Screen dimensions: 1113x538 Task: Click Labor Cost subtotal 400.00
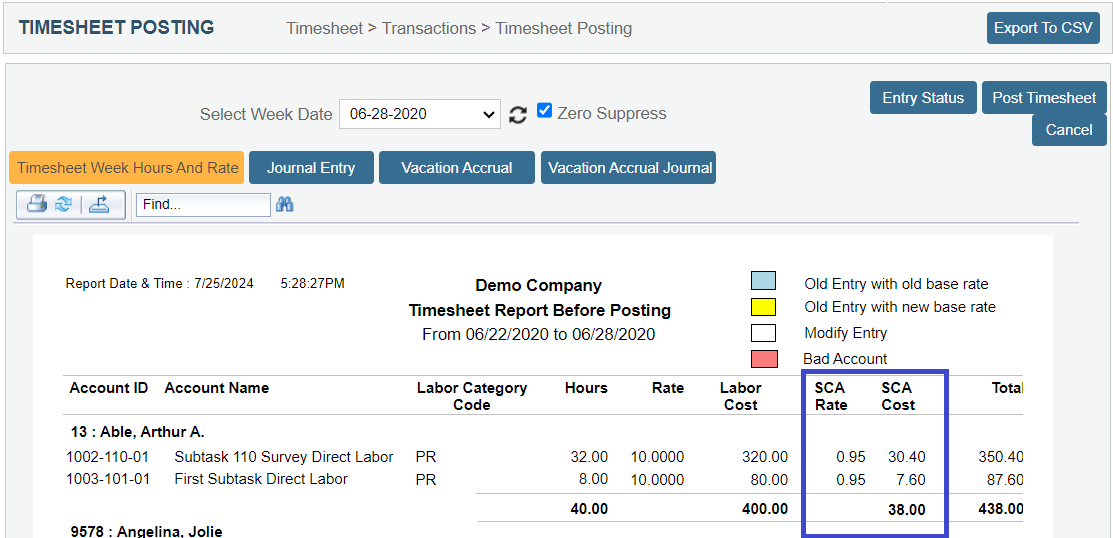[x=764, y=509]
